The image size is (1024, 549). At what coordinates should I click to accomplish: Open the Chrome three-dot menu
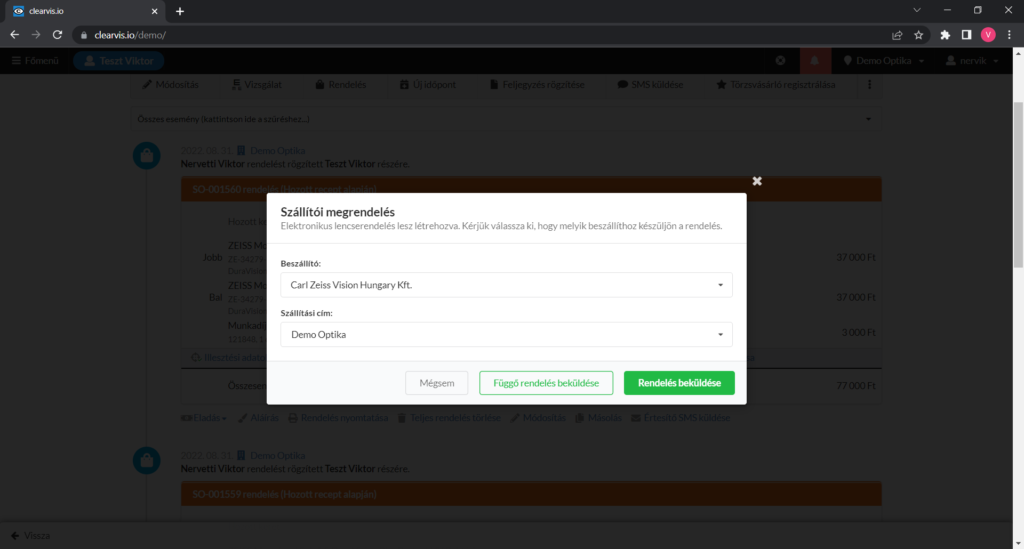(1010, 35)
